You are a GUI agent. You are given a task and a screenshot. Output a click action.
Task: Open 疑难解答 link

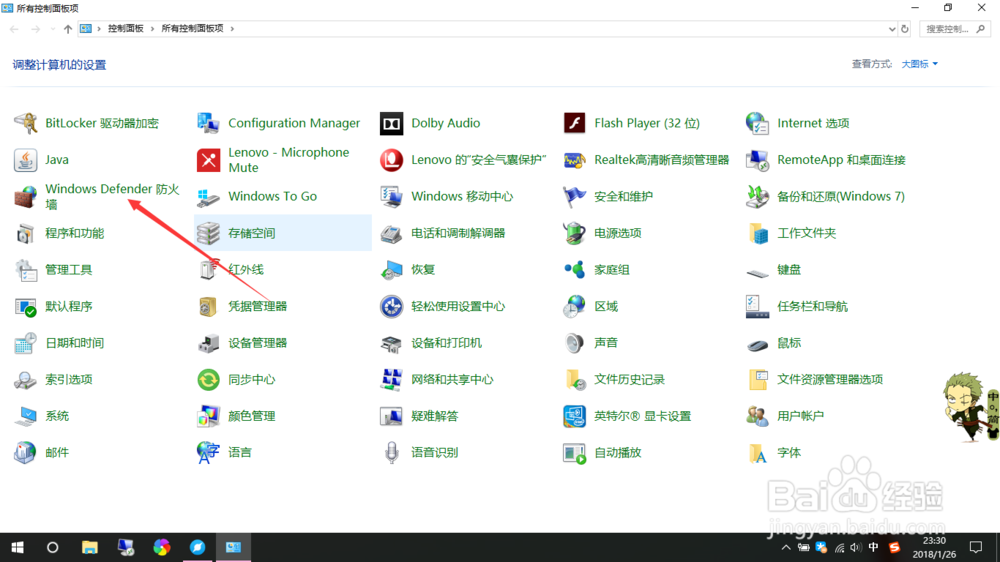[x=435, y=416]
